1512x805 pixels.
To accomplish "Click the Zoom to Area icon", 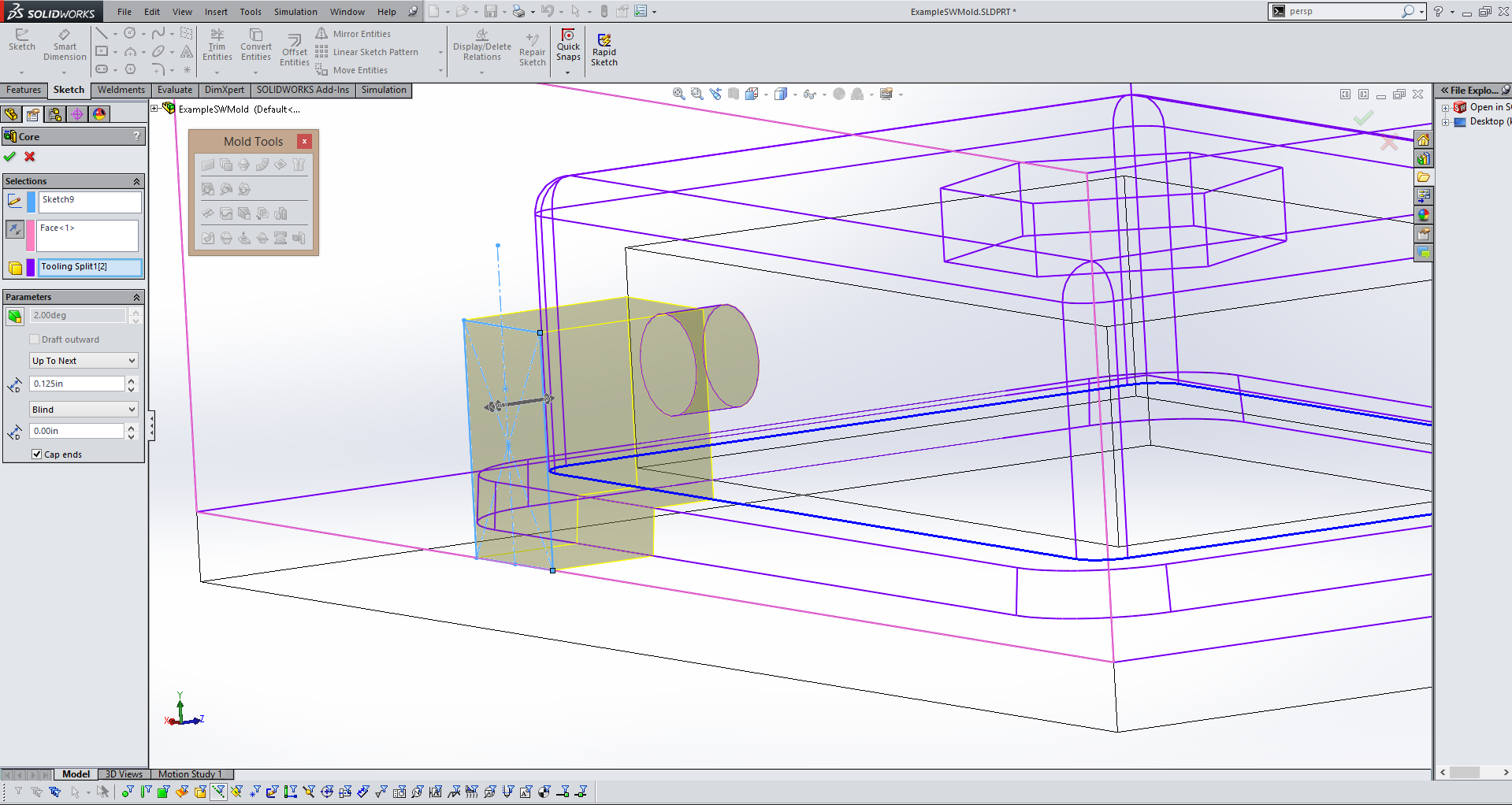I will tap(697, 94).
